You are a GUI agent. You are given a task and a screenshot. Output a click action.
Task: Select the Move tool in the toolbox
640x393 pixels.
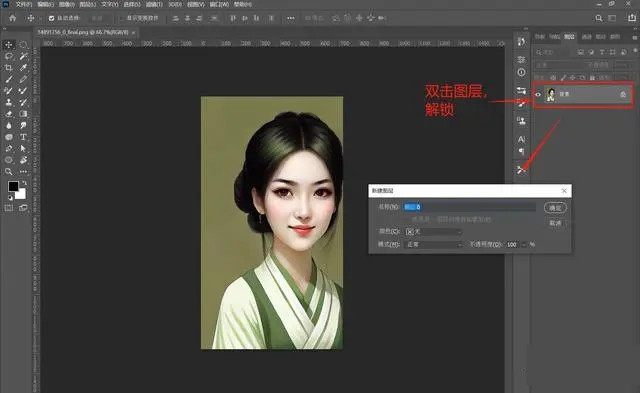pyautogui.click(x=9, y=44)
